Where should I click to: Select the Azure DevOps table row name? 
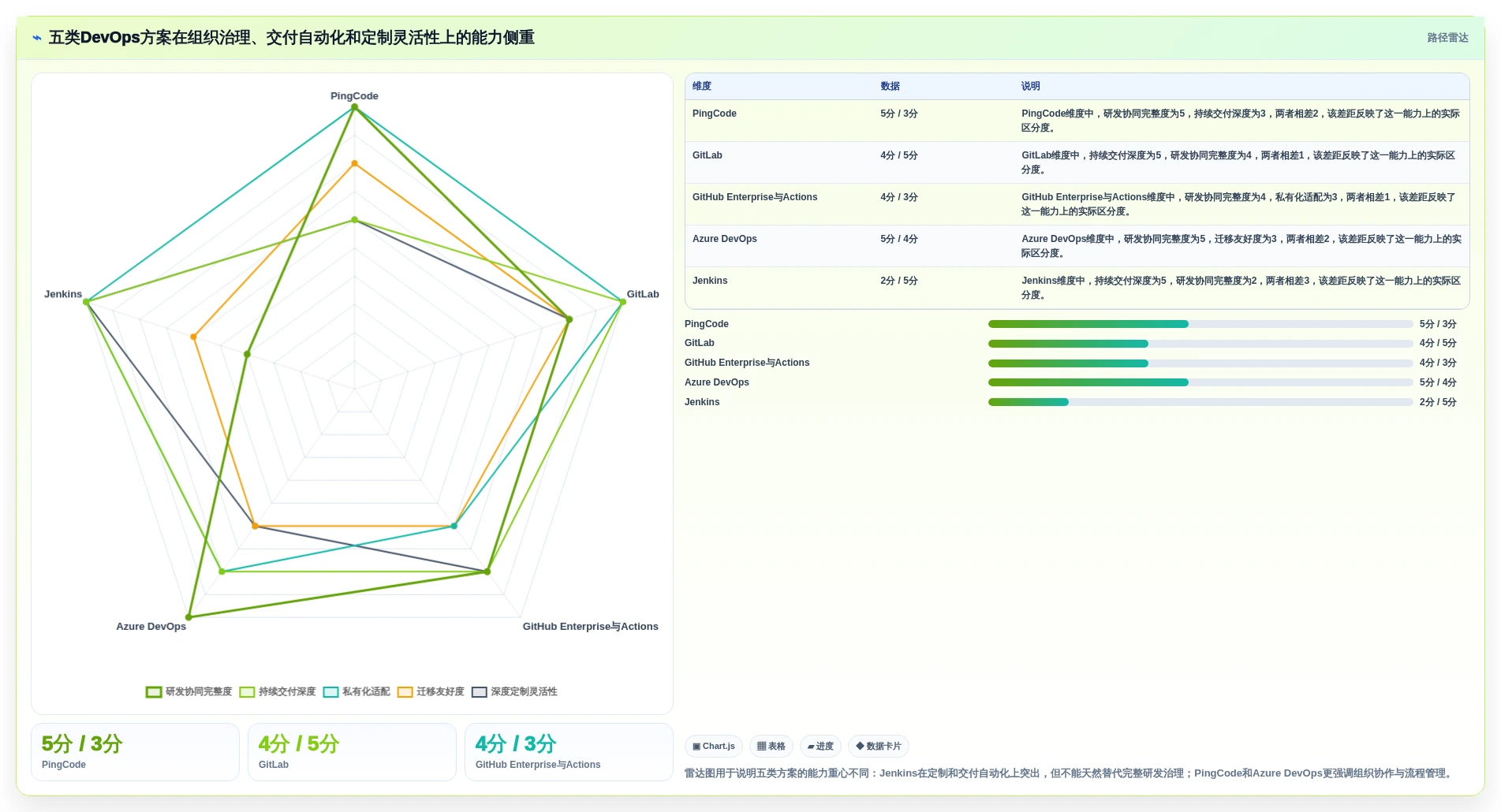[x=725, y=239]
